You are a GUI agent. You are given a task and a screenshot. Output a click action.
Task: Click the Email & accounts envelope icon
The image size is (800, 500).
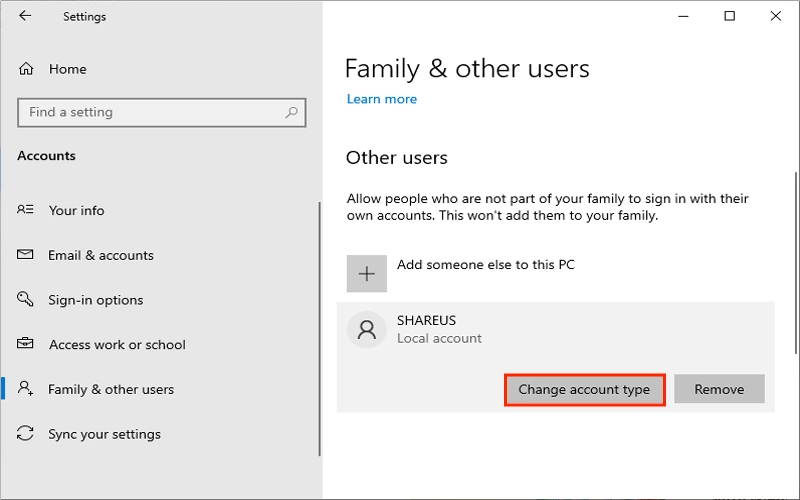pos(25,254)
